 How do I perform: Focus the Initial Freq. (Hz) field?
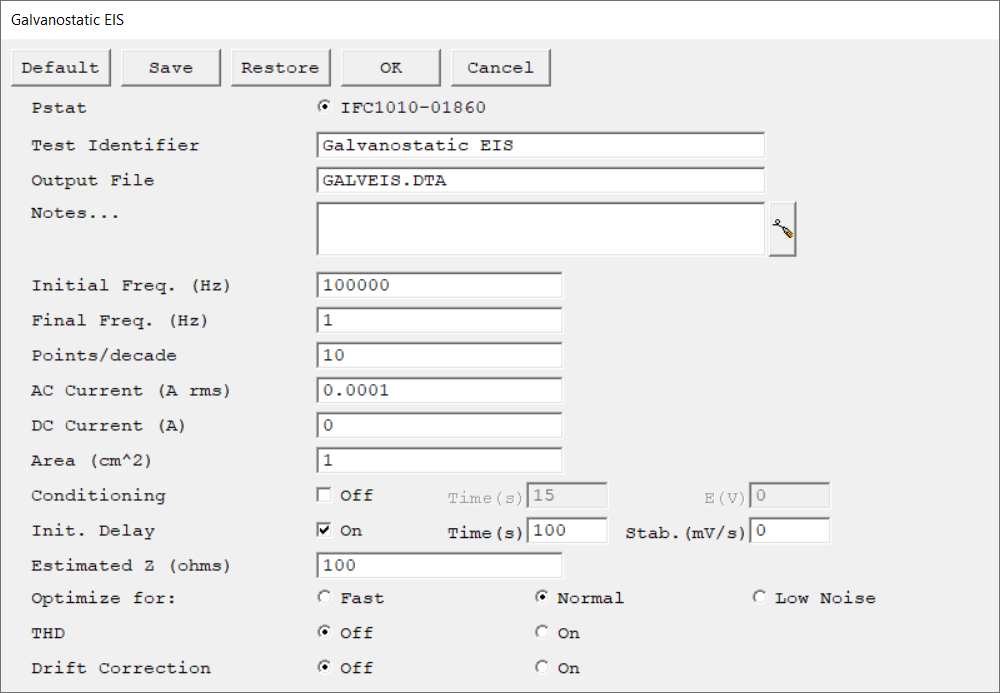[x=439, y=285]
